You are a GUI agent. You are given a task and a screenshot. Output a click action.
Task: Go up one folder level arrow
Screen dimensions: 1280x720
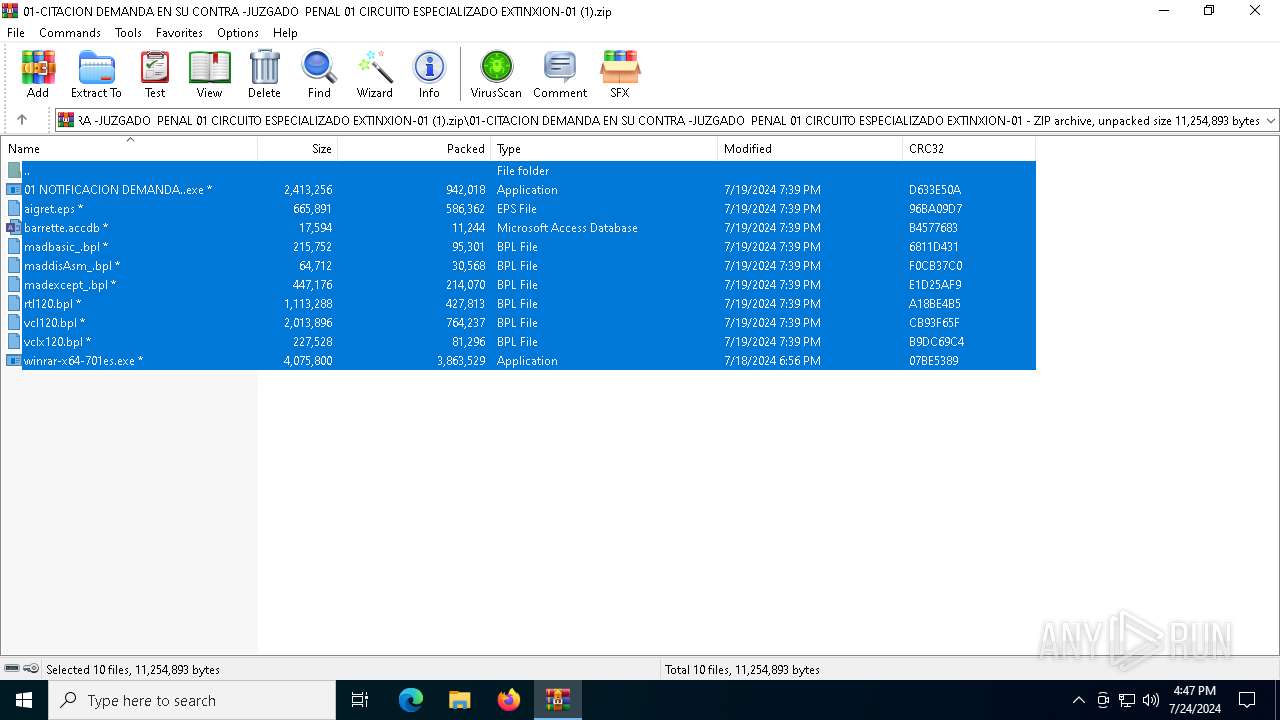(22, 120)
